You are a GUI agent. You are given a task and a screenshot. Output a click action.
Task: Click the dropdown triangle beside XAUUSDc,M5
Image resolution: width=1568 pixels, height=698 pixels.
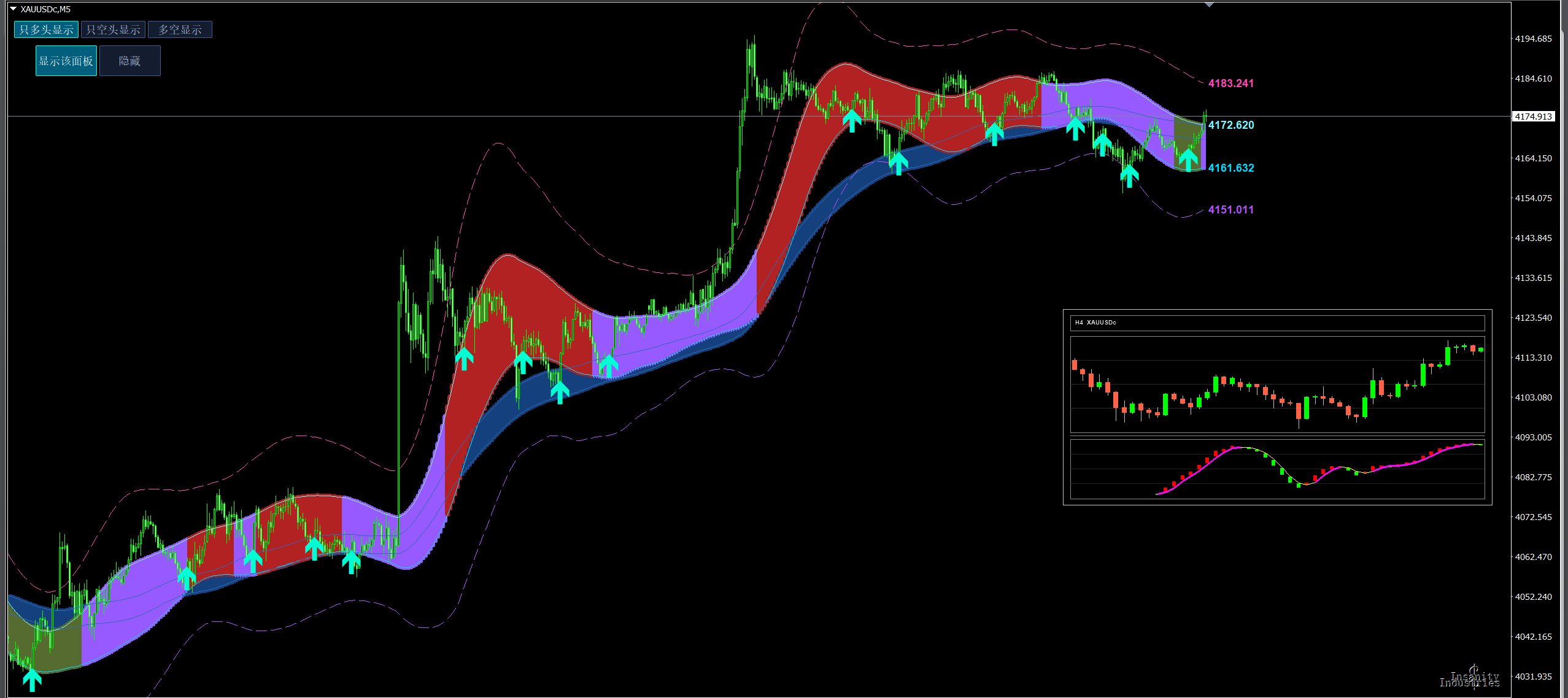click(x=13, y=9)
